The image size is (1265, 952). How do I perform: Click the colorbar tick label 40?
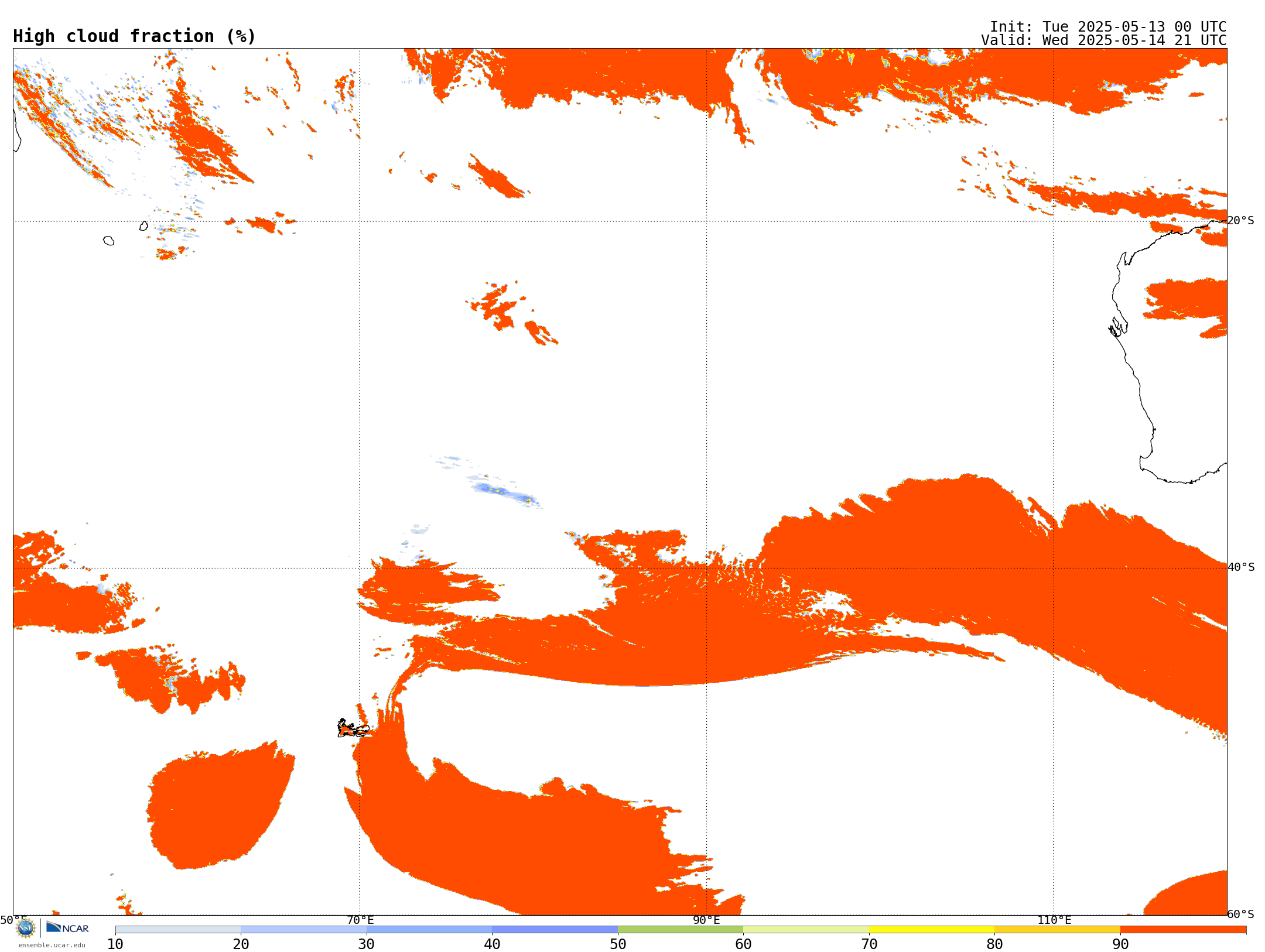492,944
